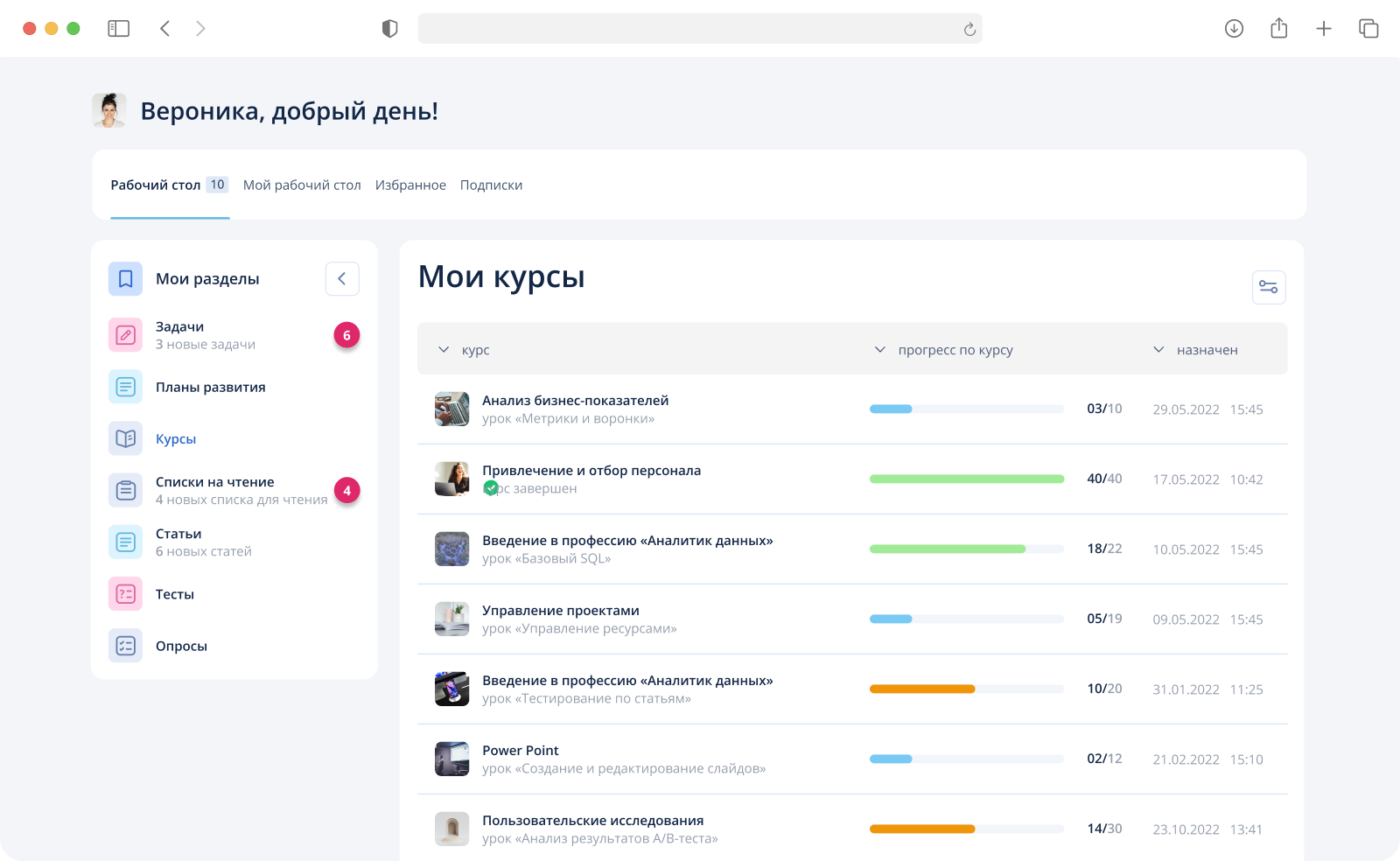Select the Планы развития icon
The width and height of the screenshot is (1400, 861).
[x=126, y=386]
